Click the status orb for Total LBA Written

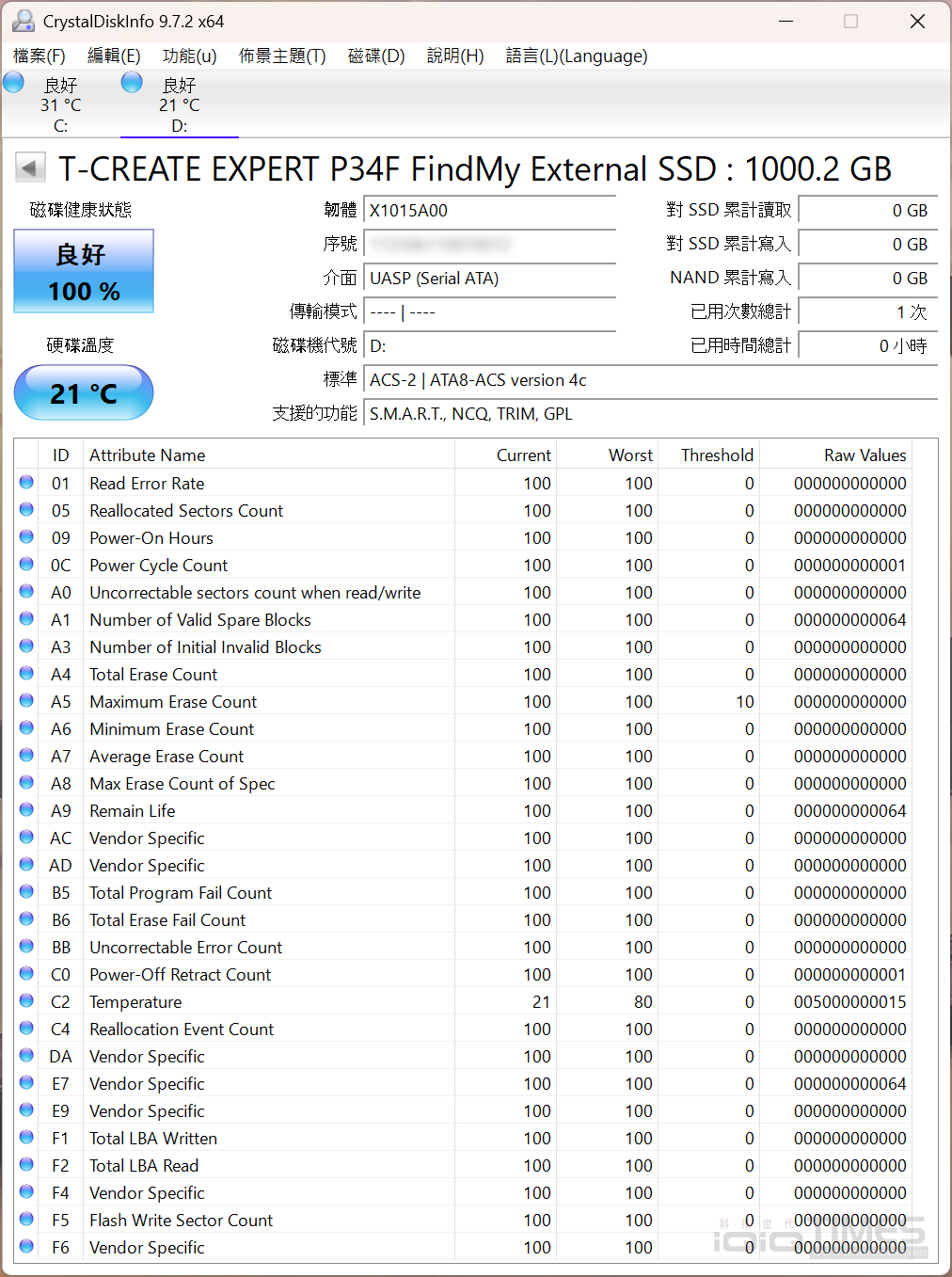26,1138
